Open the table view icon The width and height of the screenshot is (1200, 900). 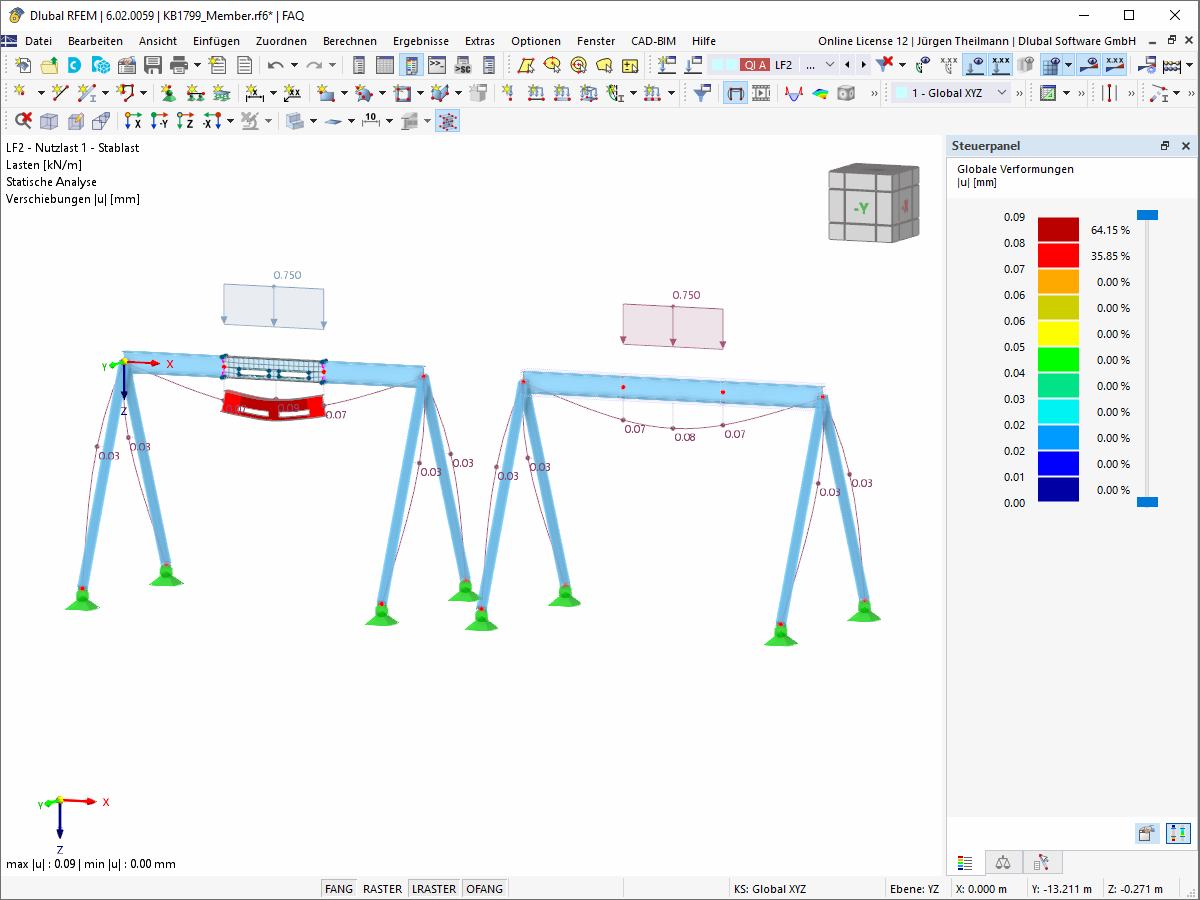[x=385, y=65]
